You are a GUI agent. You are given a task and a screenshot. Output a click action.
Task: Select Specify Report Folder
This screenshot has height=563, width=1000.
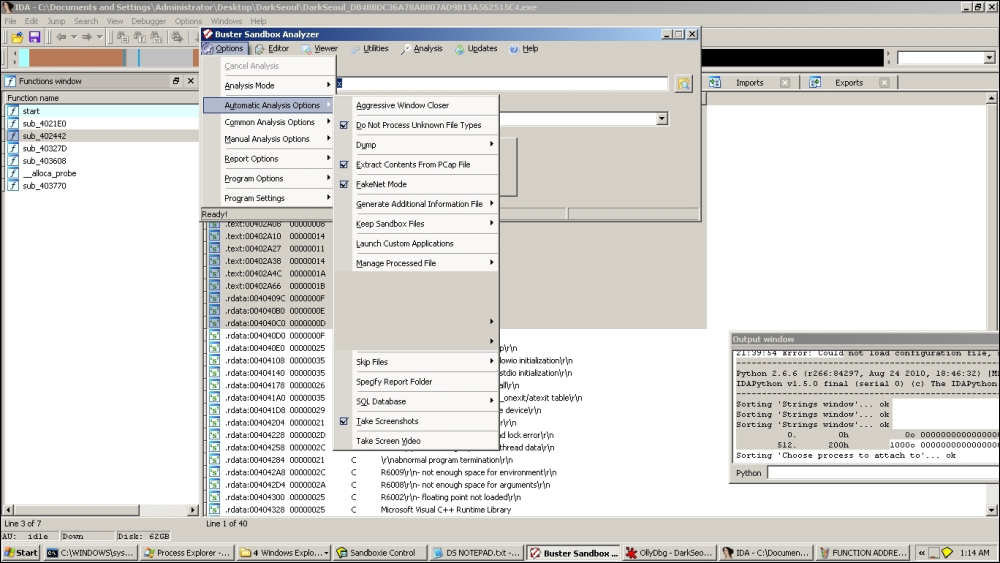416,382
